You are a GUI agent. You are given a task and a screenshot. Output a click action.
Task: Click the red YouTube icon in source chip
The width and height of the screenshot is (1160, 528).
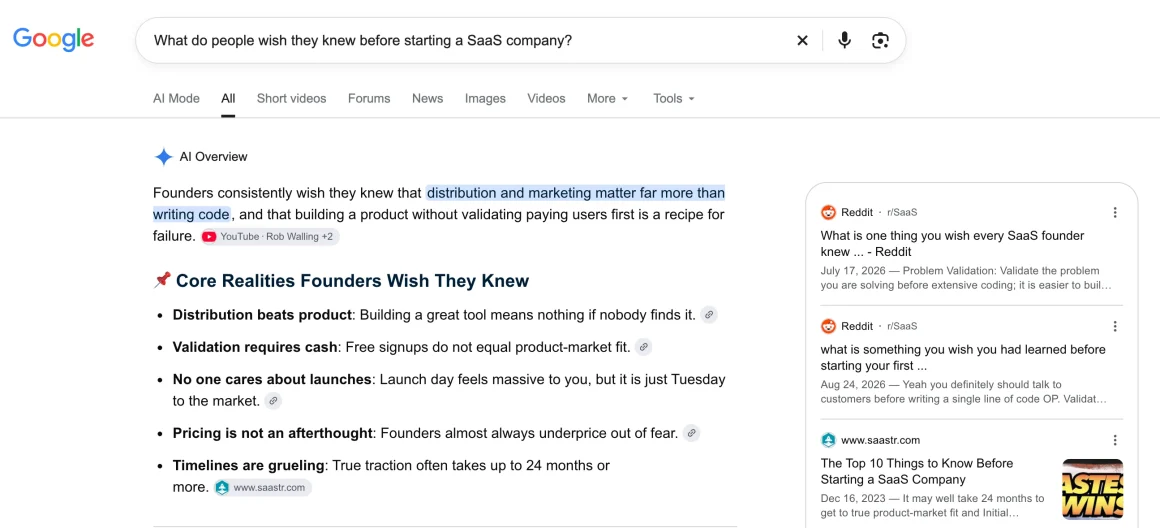point(209,237)
